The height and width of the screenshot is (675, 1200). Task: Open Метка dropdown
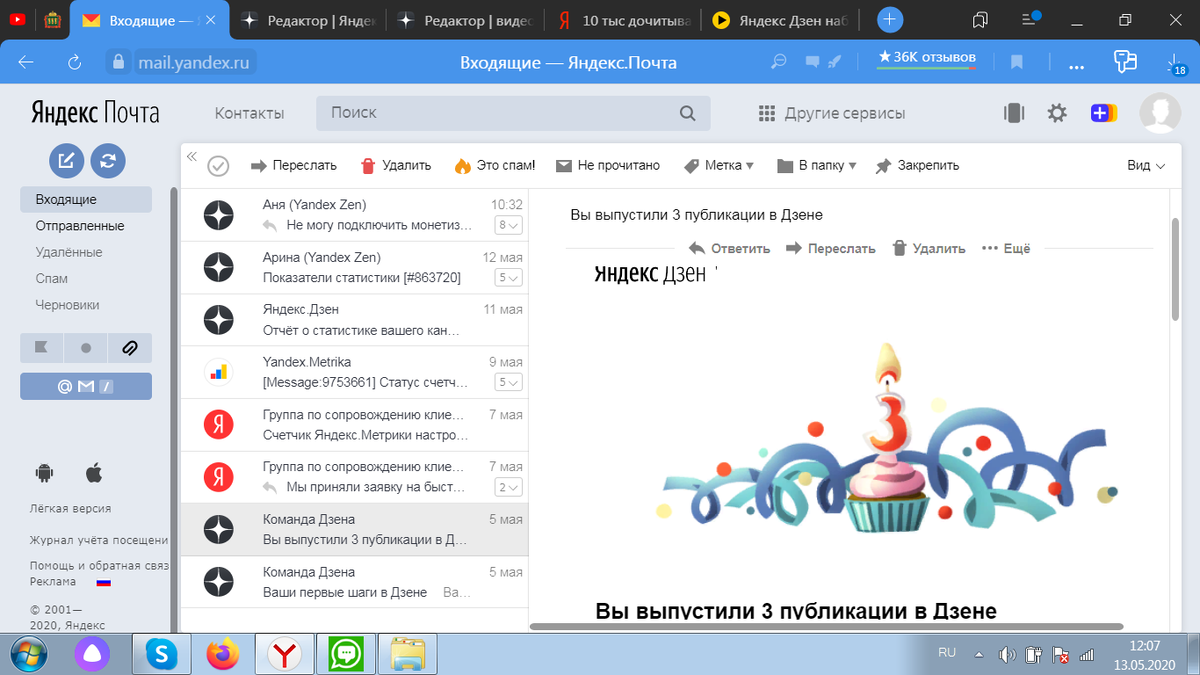click(718, 166)
